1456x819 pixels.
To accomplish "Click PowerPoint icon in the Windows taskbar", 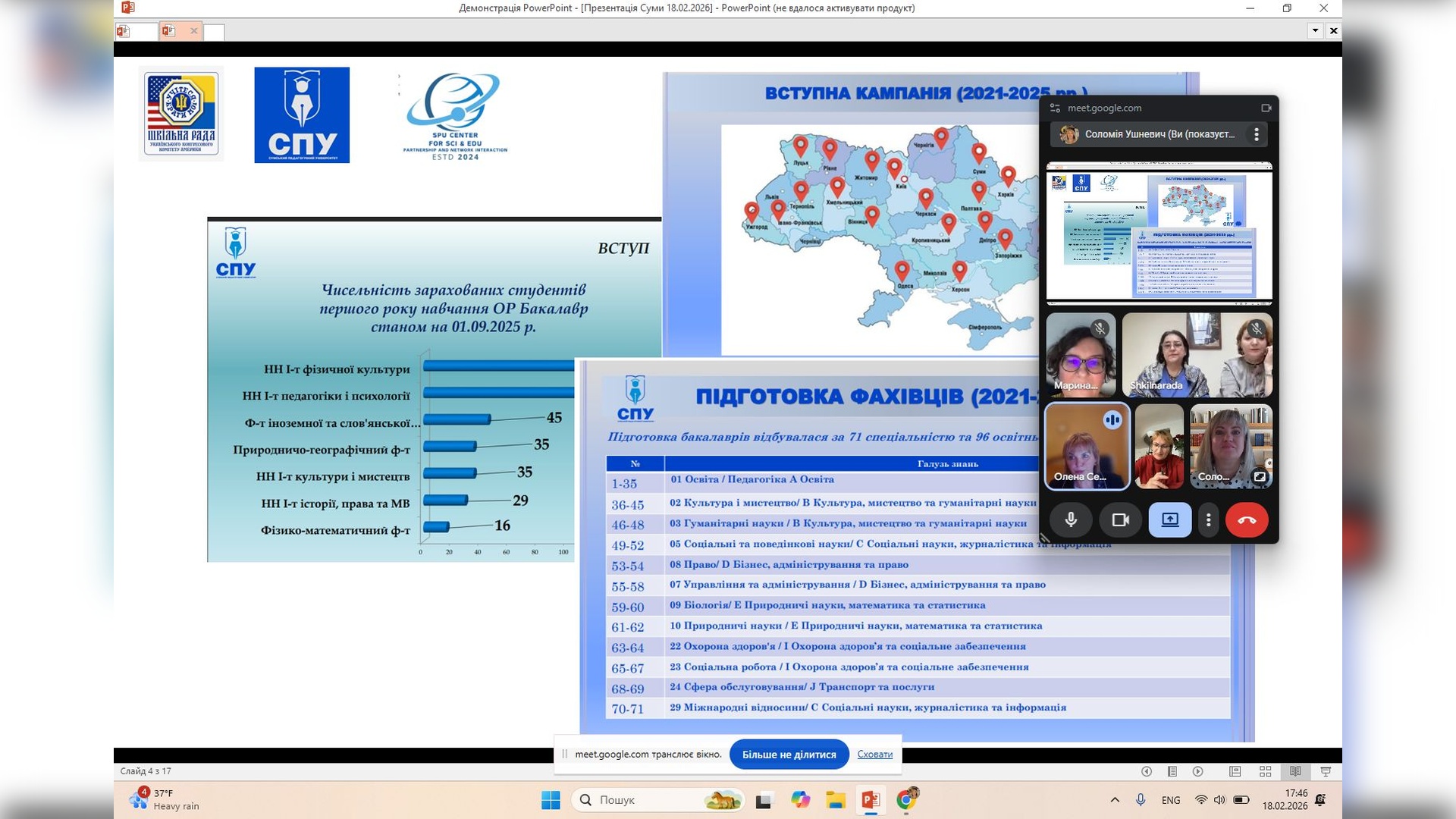I will [870, 800].
